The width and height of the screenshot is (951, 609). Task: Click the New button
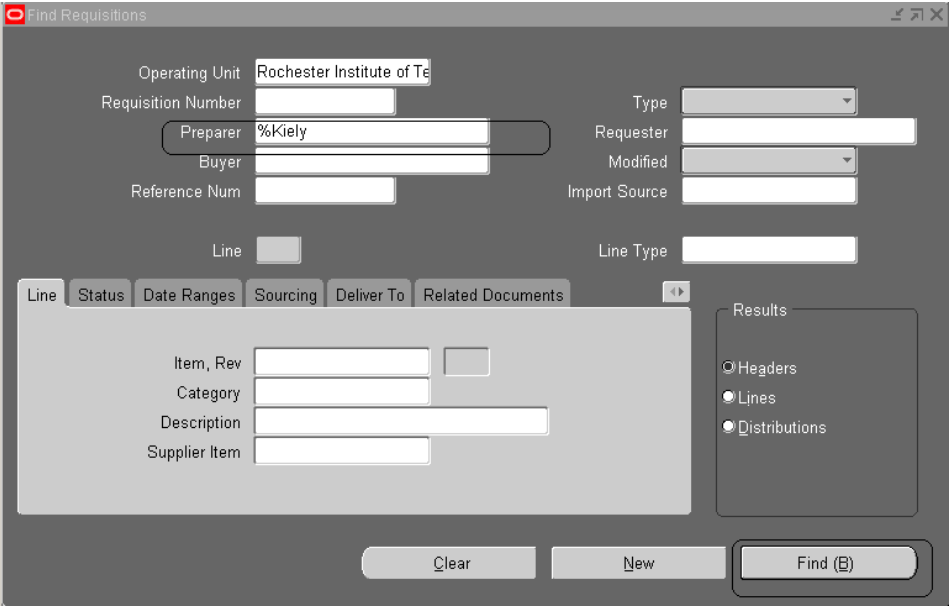click(638, 564)
